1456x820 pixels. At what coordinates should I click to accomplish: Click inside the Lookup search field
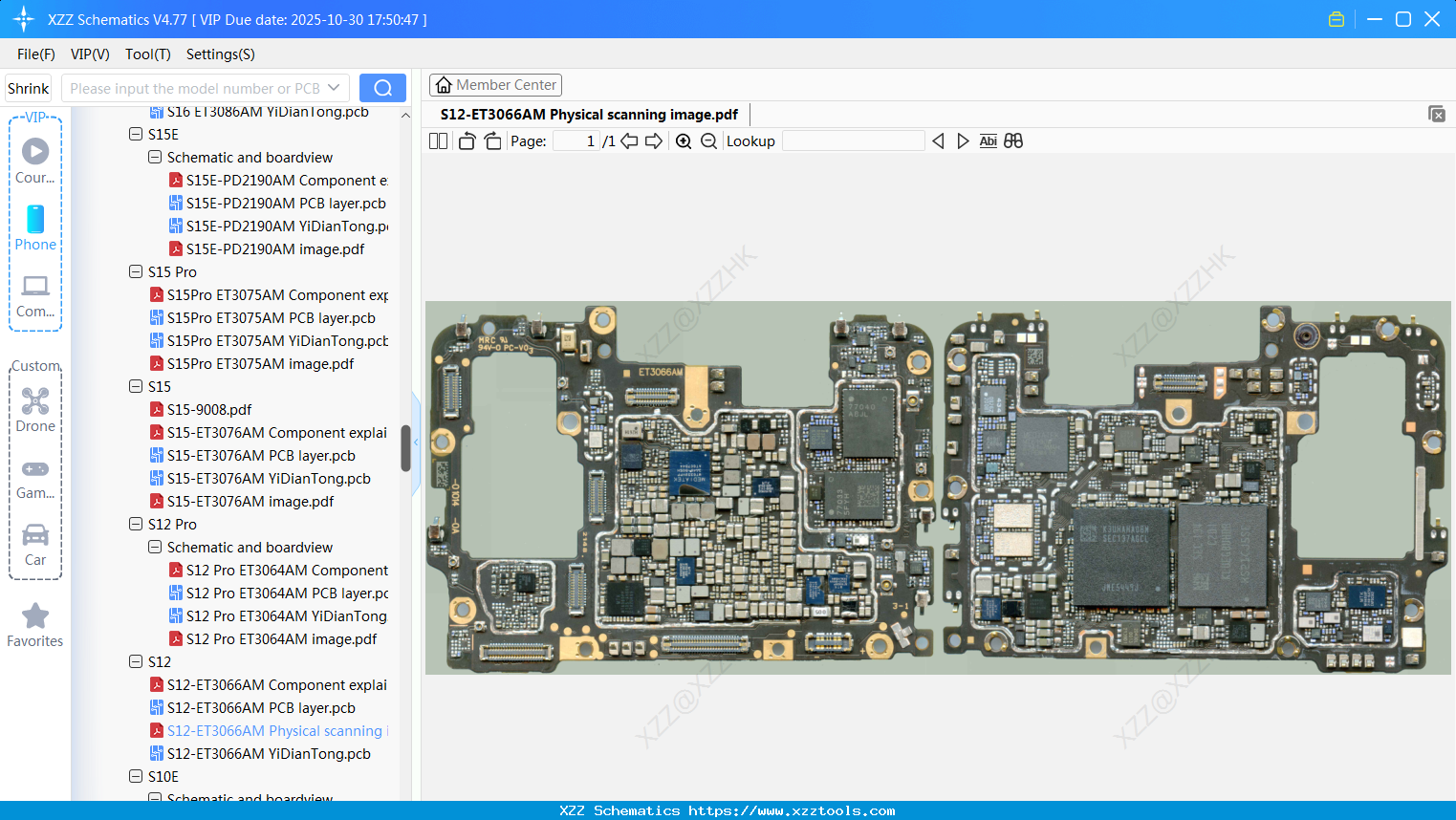pyautogui.click(x=854, y=140)
